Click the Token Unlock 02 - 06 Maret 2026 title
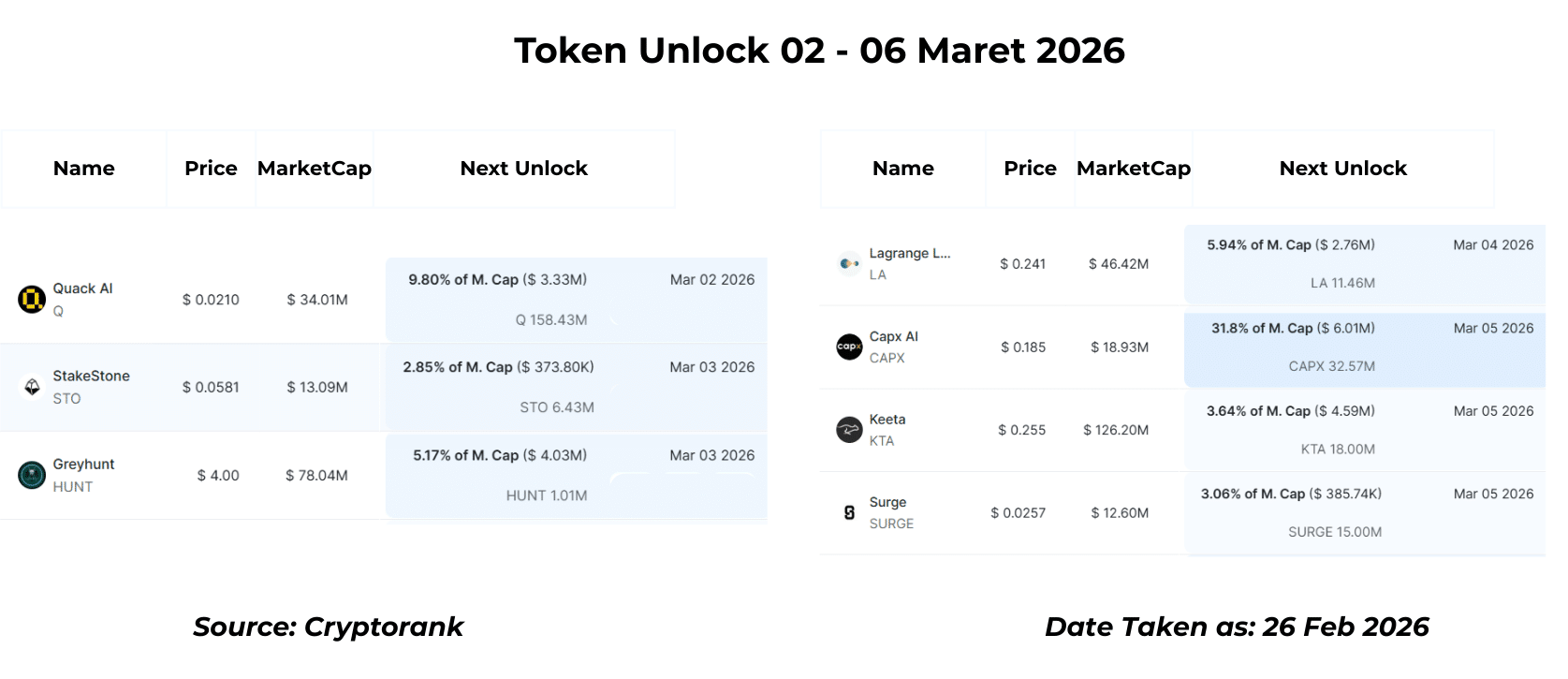Viewport: 1568px width, 679px height. (x=819, y=51)
